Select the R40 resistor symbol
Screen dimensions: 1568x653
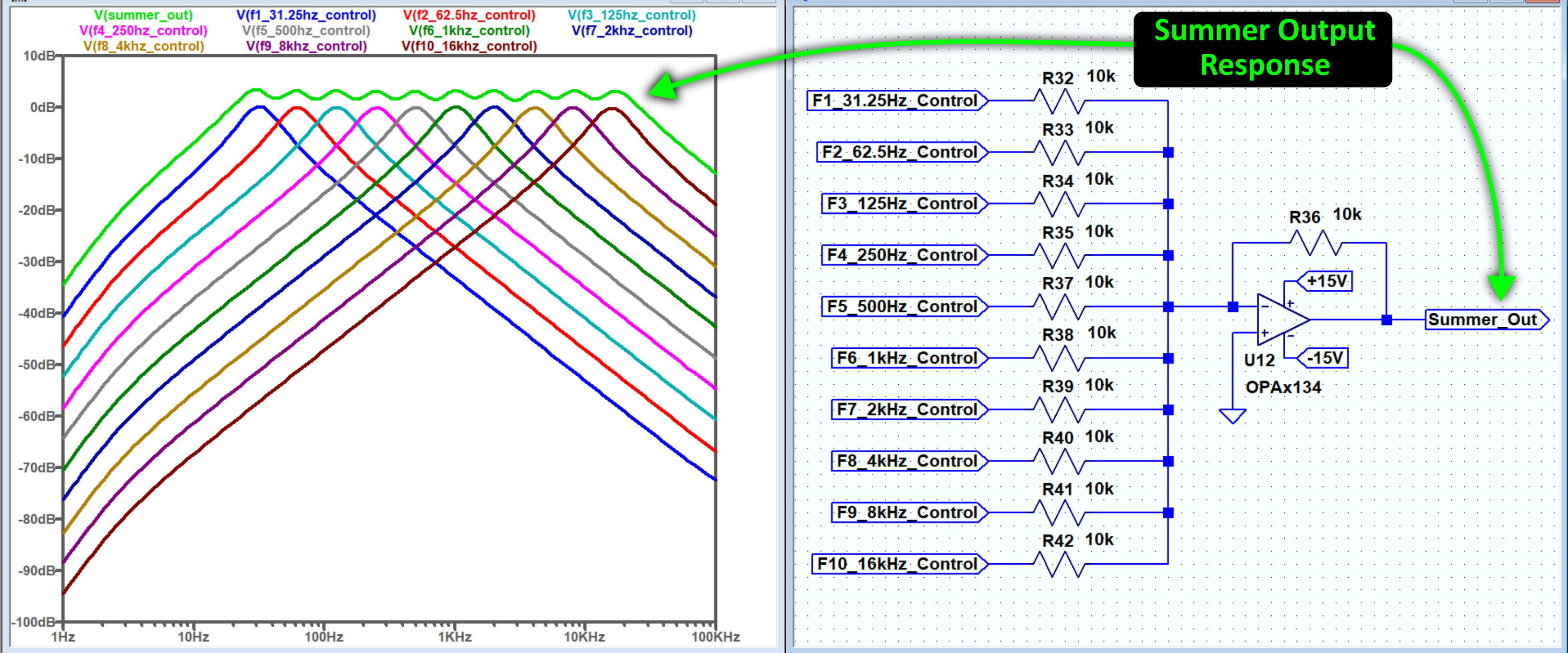pos(1060,461)
